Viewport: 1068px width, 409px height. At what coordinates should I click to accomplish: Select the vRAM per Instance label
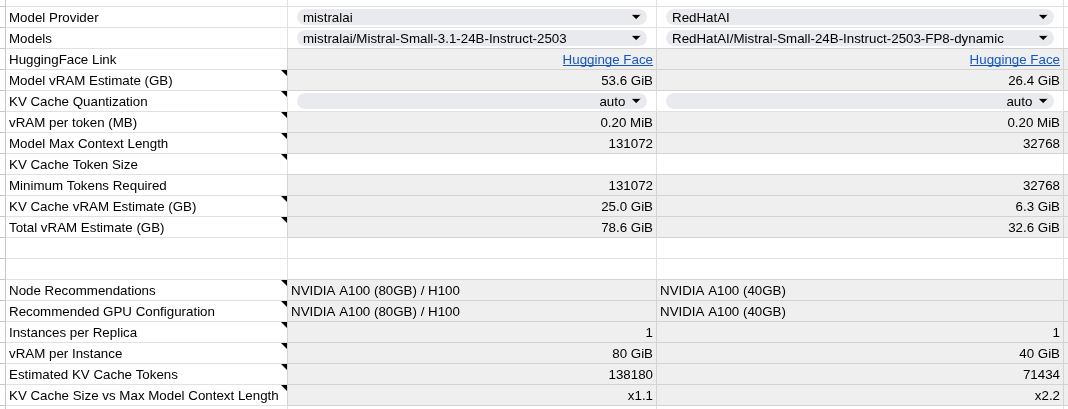coord(146,354)
